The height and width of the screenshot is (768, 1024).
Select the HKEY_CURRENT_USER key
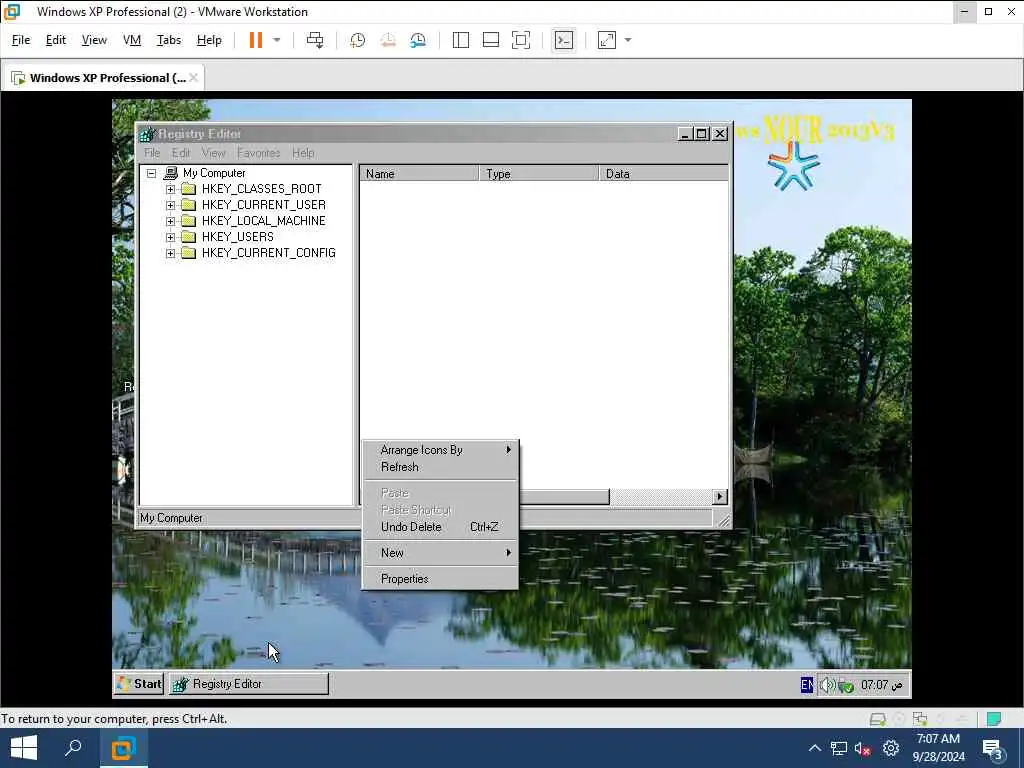(263, 205)
